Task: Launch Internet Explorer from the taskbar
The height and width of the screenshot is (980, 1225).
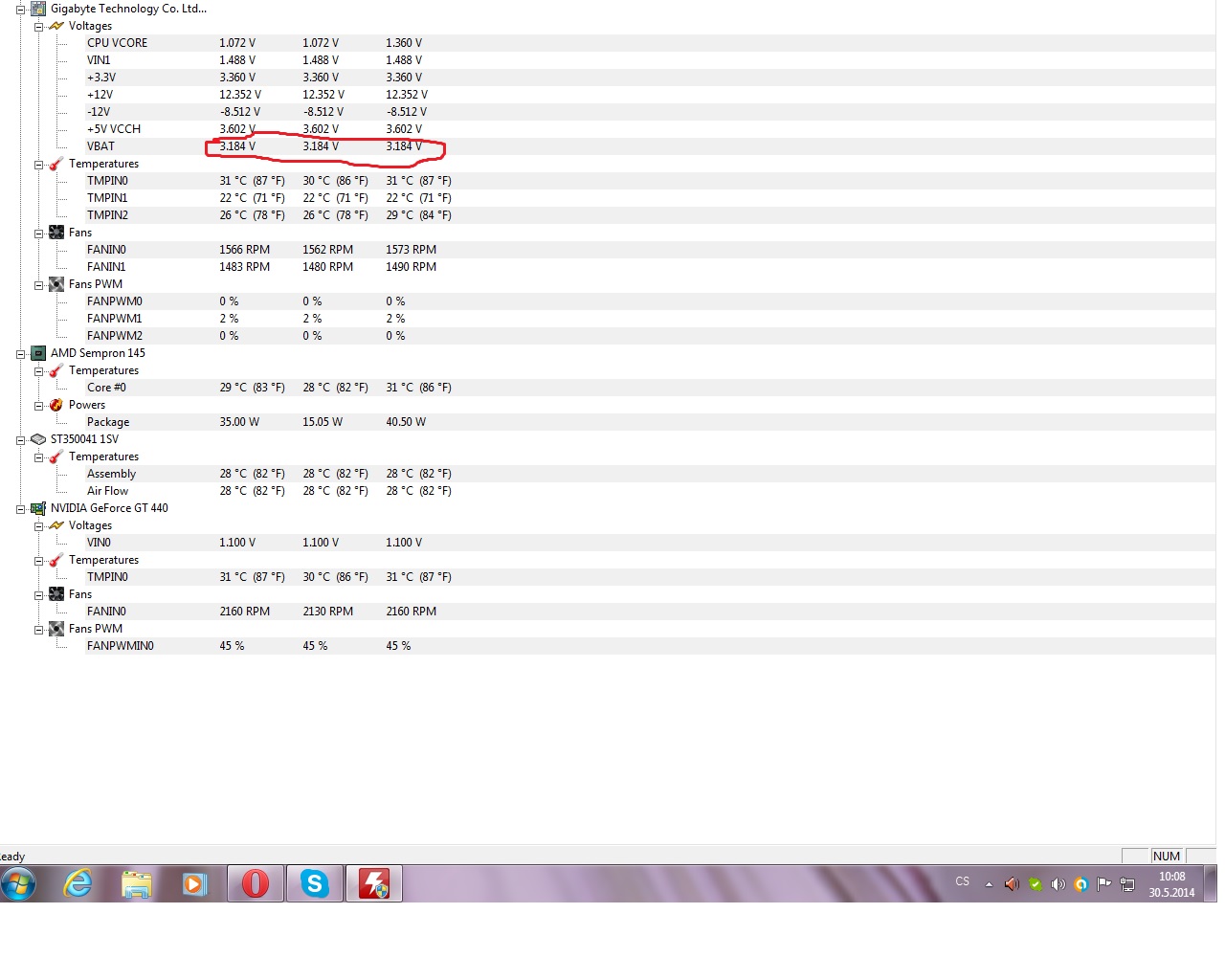Action: [x=78, y=883]
